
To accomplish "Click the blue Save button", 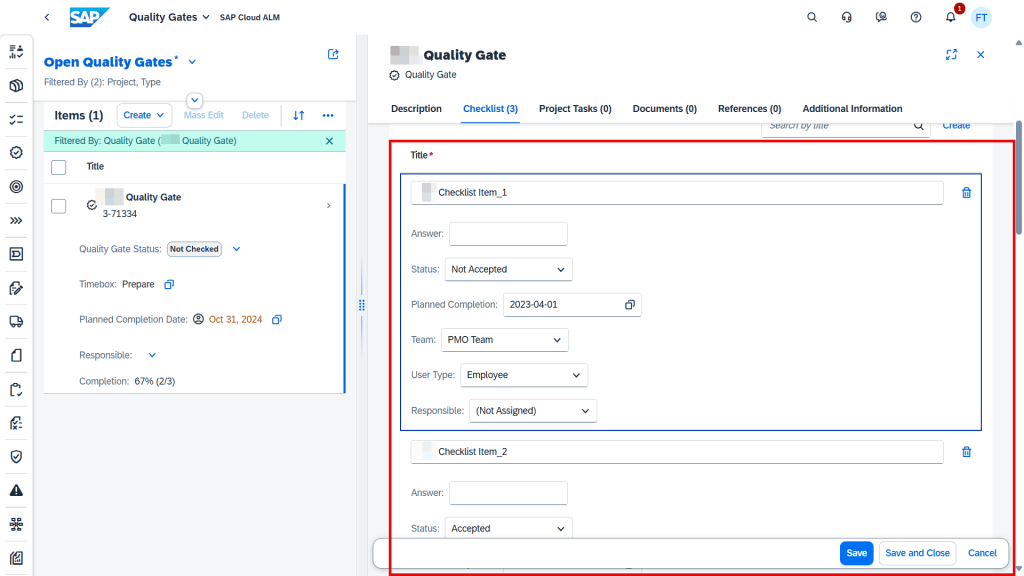I will click(x=856, y=553).
